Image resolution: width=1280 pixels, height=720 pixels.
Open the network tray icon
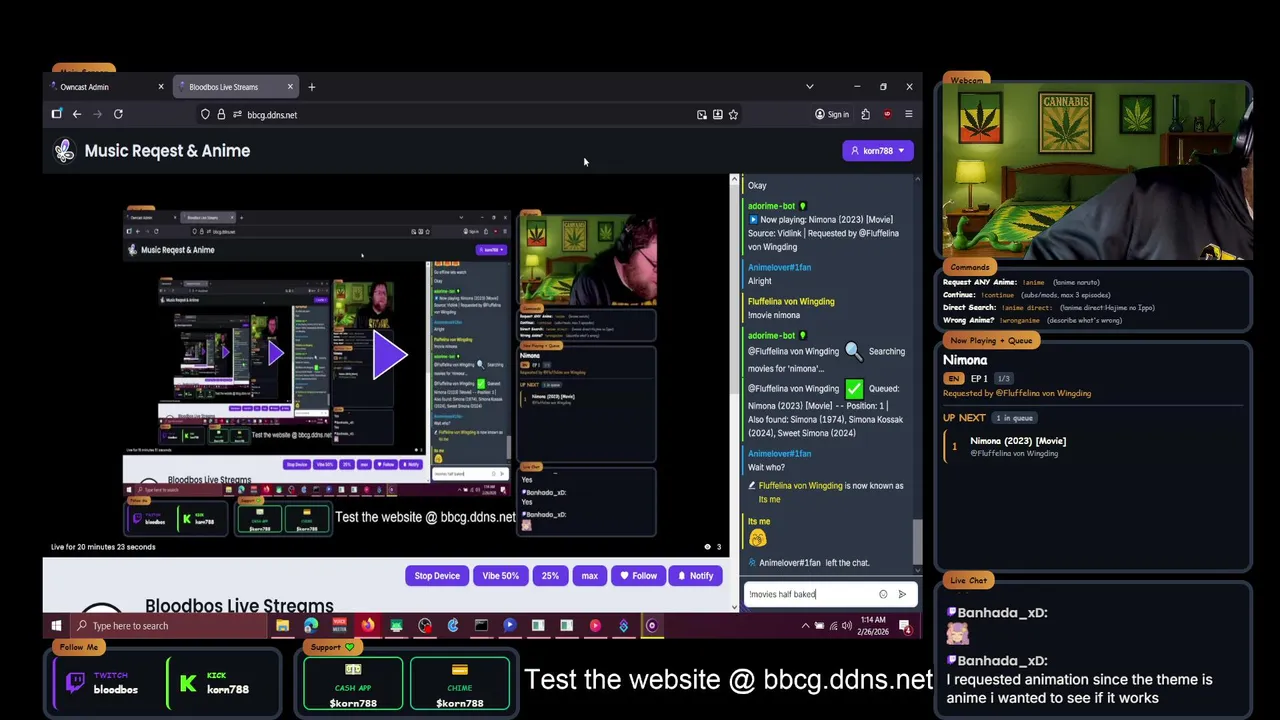(x=834, y=626)
